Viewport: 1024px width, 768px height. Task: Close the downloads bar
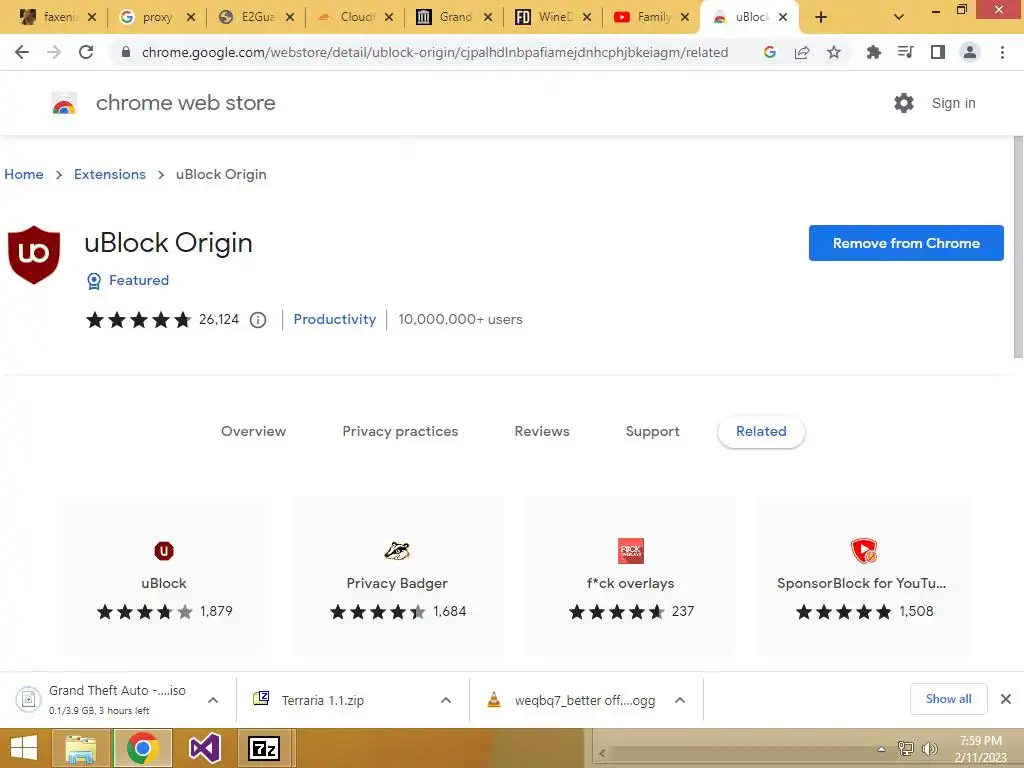[1006, 699]
